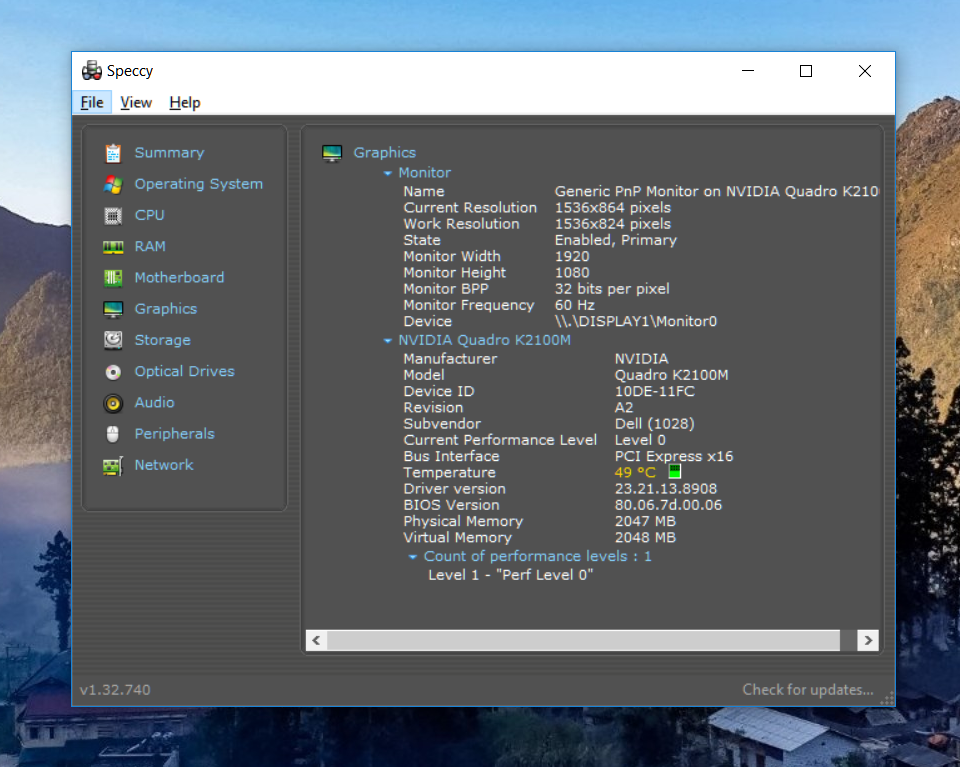Collapse Count of performance levels node
This screenshot has height=767, width=960.
coord(413,556)
